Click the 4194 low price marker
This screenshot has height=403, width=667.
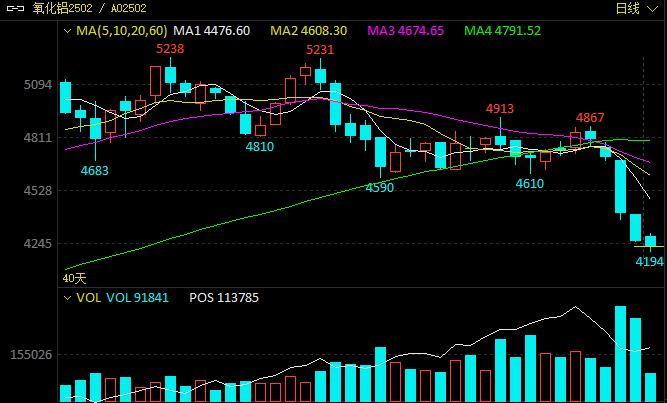tap(650, 261)
